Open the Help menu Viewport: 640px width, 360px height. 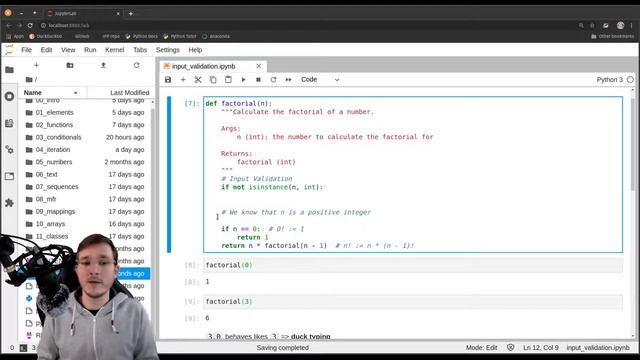coord(195,50)
